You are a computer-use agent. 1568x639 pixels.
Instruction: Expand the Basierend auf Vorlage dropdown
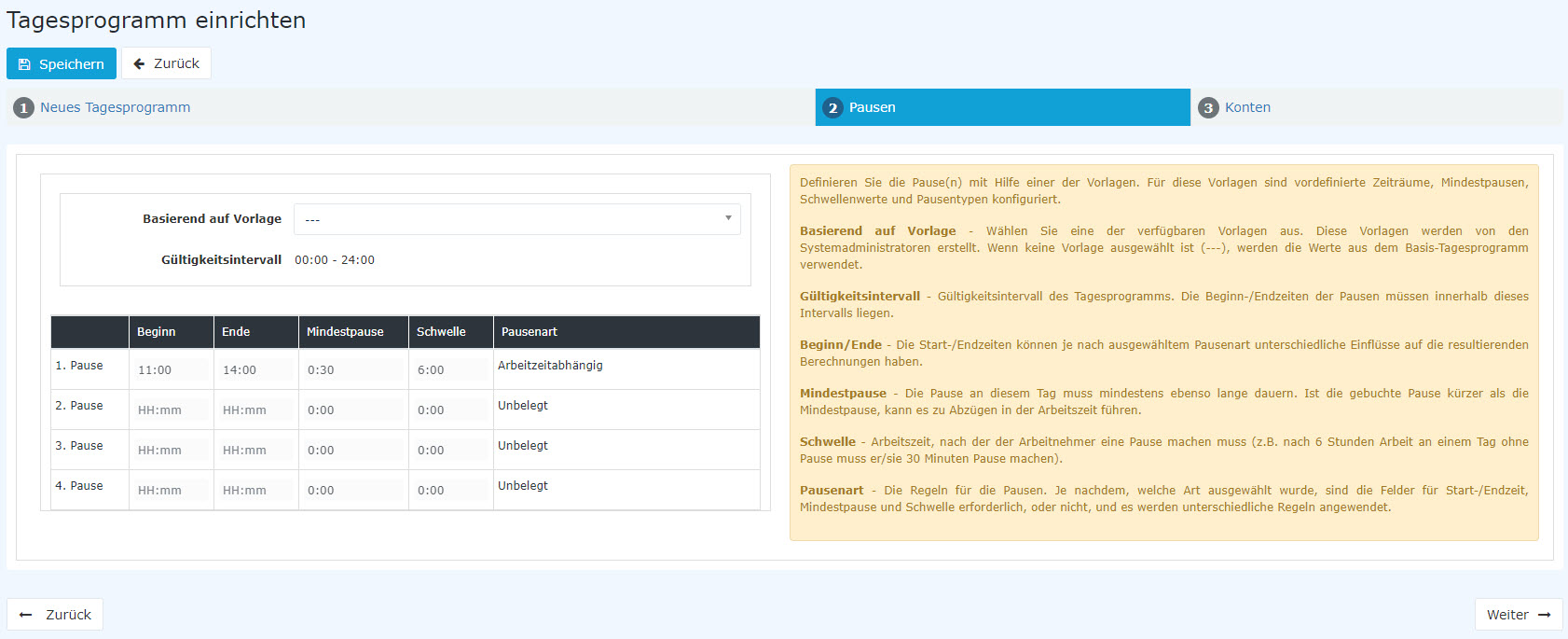click(x=516, y=219)
